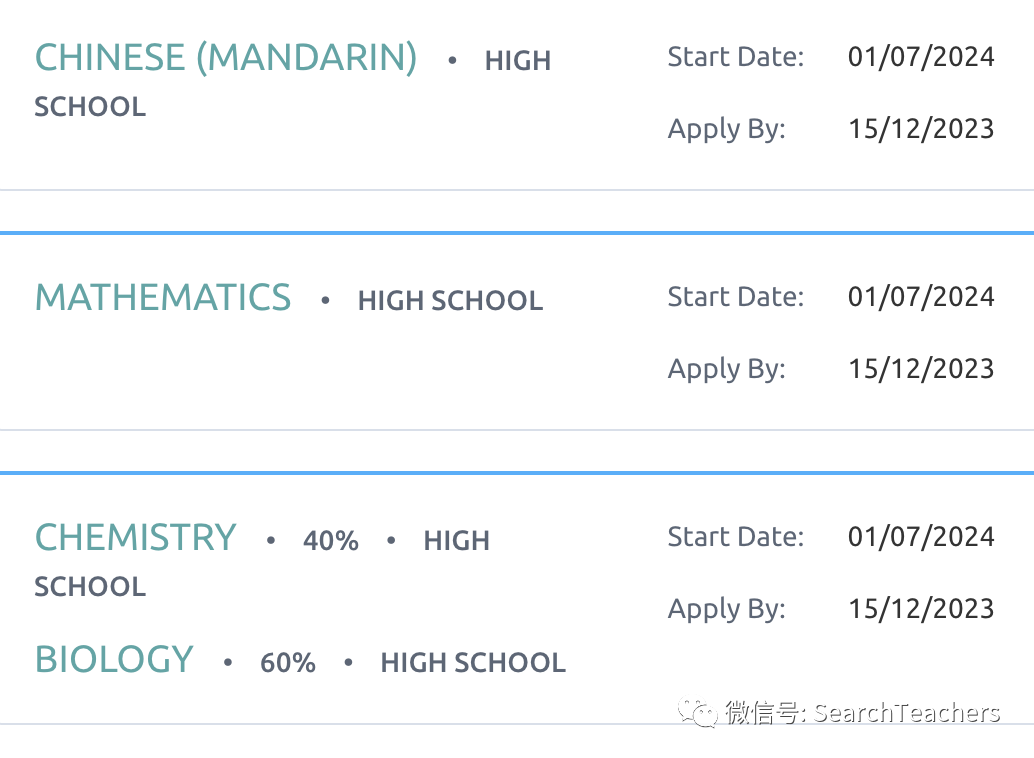This screenshot has width=1034, height=758.
Task: Open the Mathematics job listing
Action: 163,298
